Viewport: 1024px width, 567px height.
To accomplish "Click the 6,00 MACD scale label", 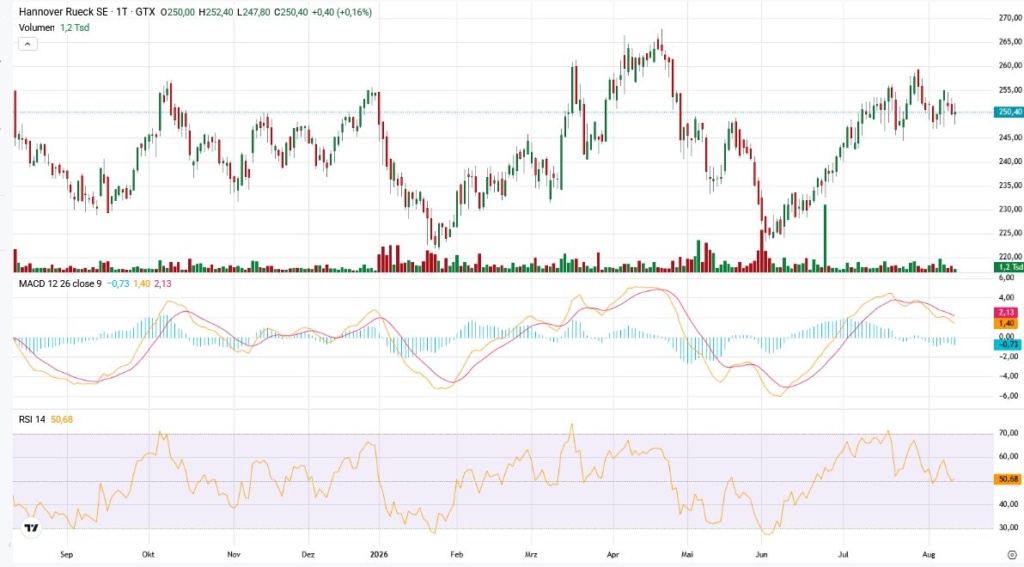I will [x=1006, y=277].
